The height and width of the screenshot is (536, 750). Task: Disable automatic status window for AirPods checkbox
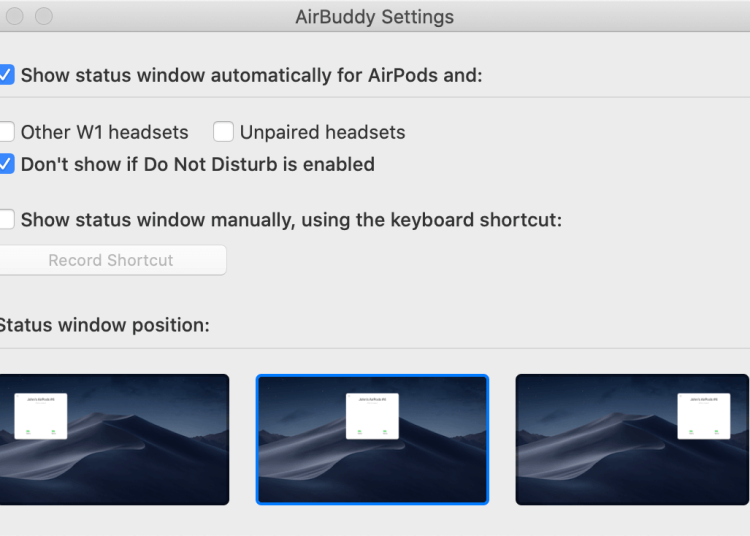[x=6, y=75]
